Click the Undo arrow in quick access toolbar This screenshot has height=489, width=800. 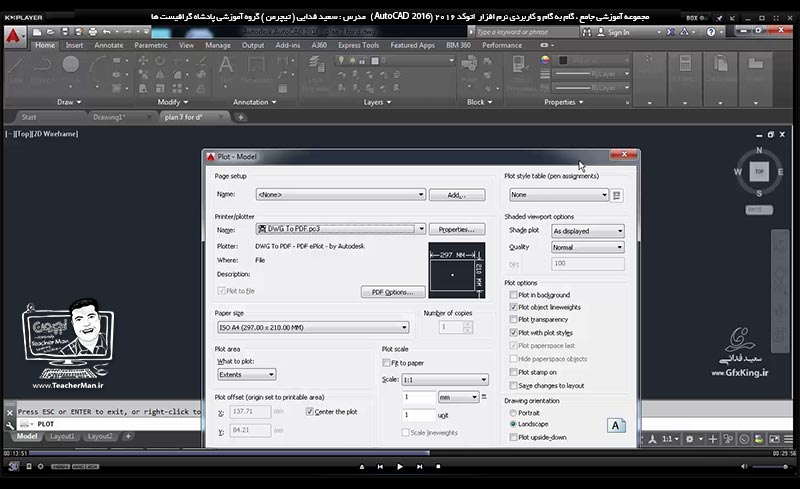[107, 32]
